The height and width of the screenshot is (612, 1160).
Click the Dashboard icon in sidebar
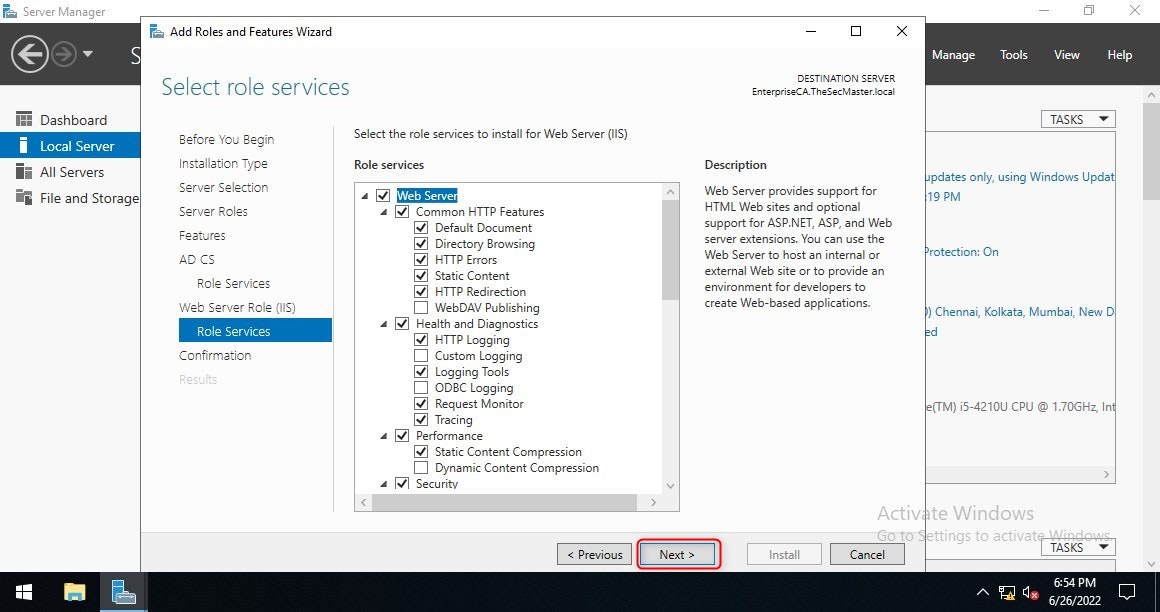tap(24, 119)
